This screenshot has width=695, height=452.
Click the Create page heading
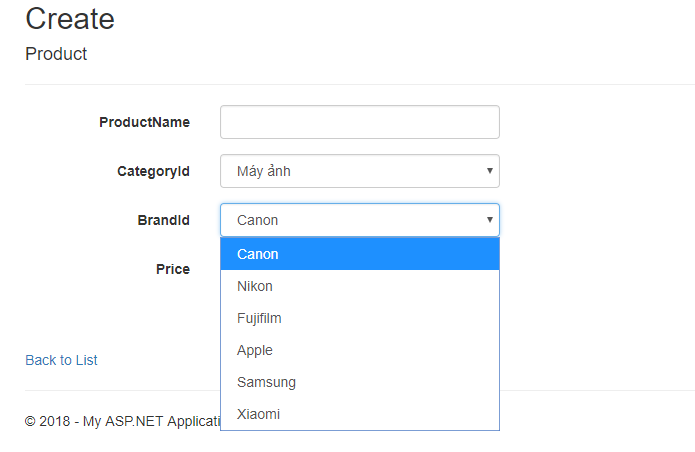[x=70, y=18]
